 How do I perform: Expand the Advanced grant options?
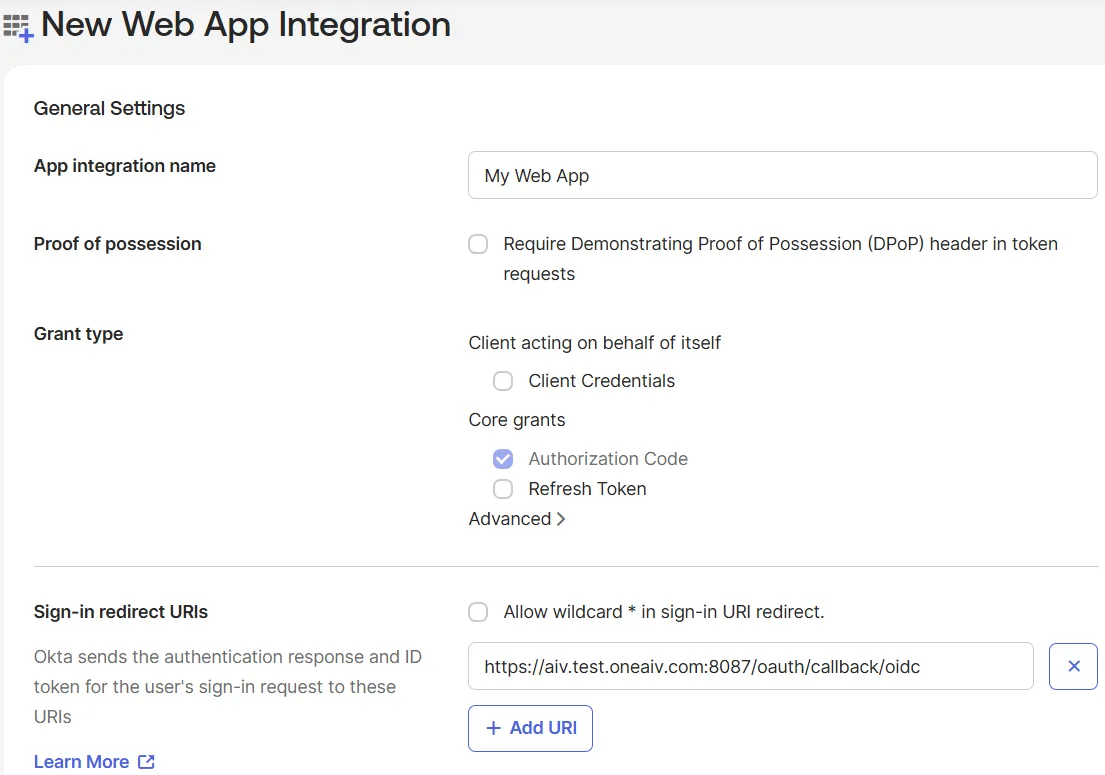tap(517, 519)
